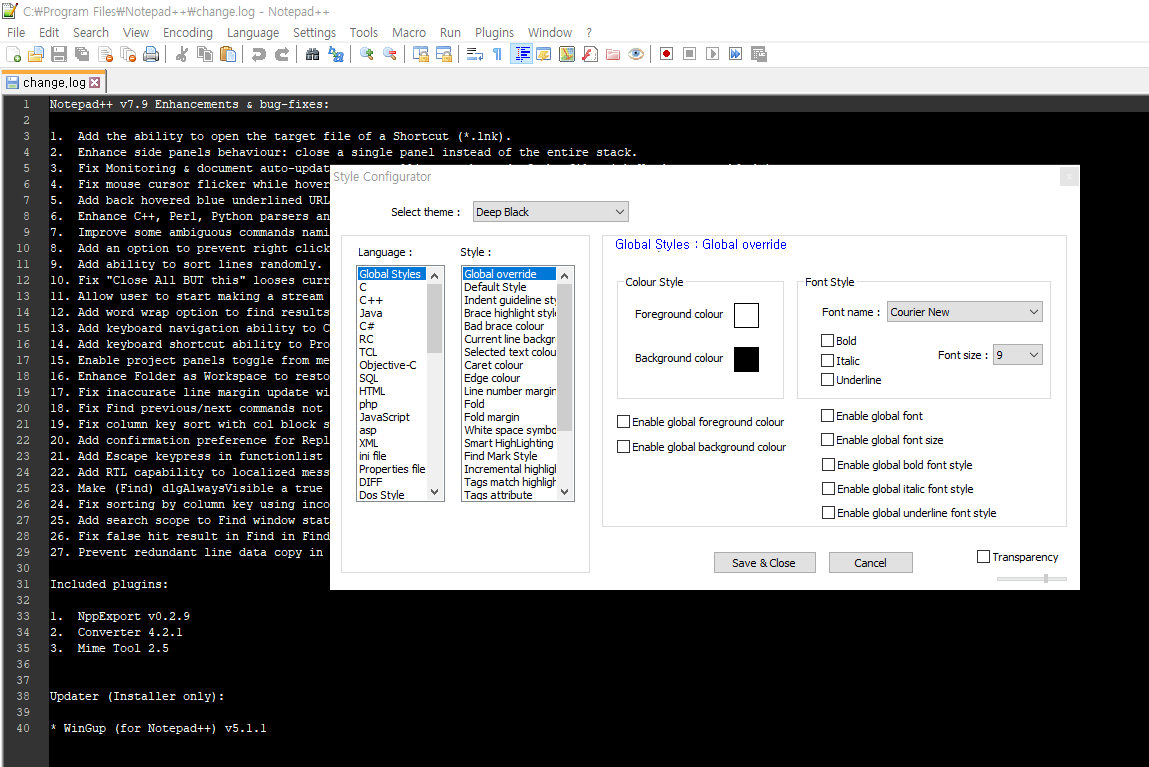The width and height of the screenshot is (1149, 767).
Task: Check the Underline font style box
Action: coord(827,379)
